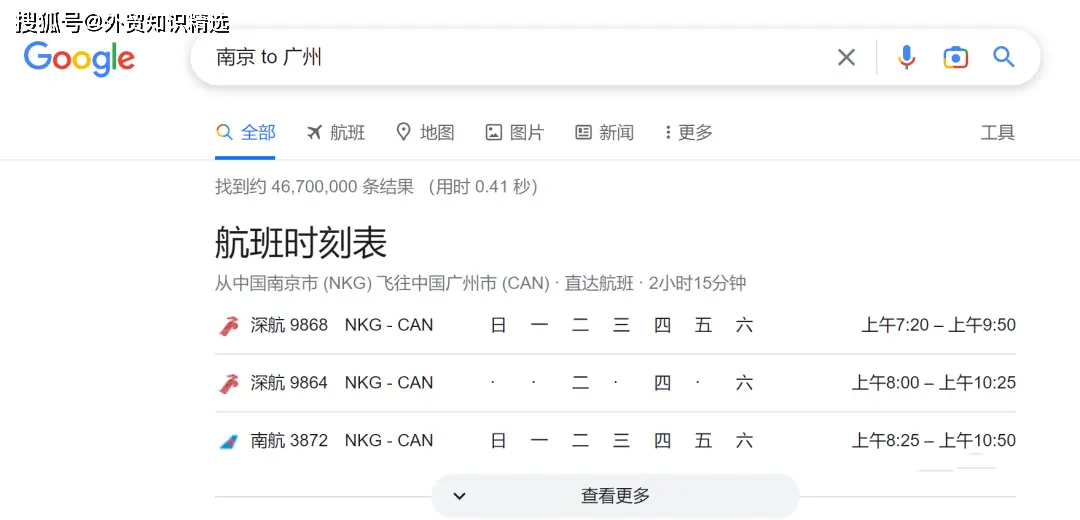Select flight 深航 9864
Viewport: 1080px width, 520px height.
(289, 383)
